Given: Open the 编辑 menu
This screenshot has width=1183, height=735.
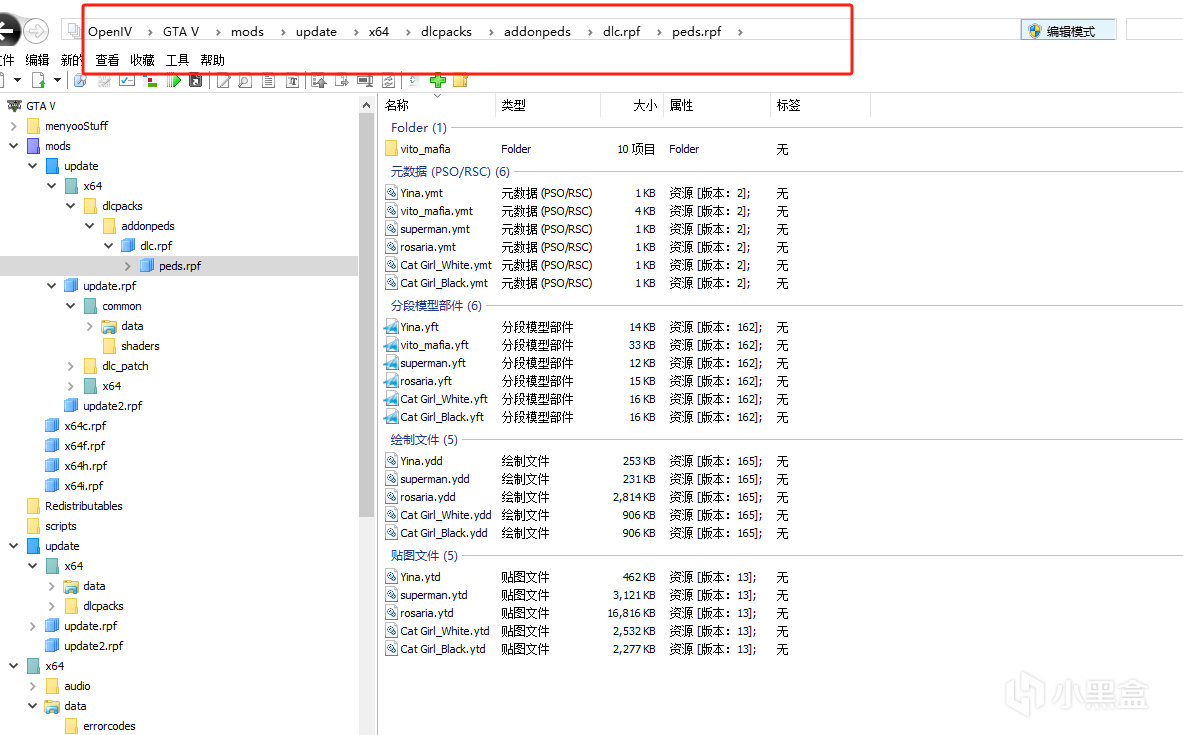Looking at the screenshot, I should coord(37,60).
